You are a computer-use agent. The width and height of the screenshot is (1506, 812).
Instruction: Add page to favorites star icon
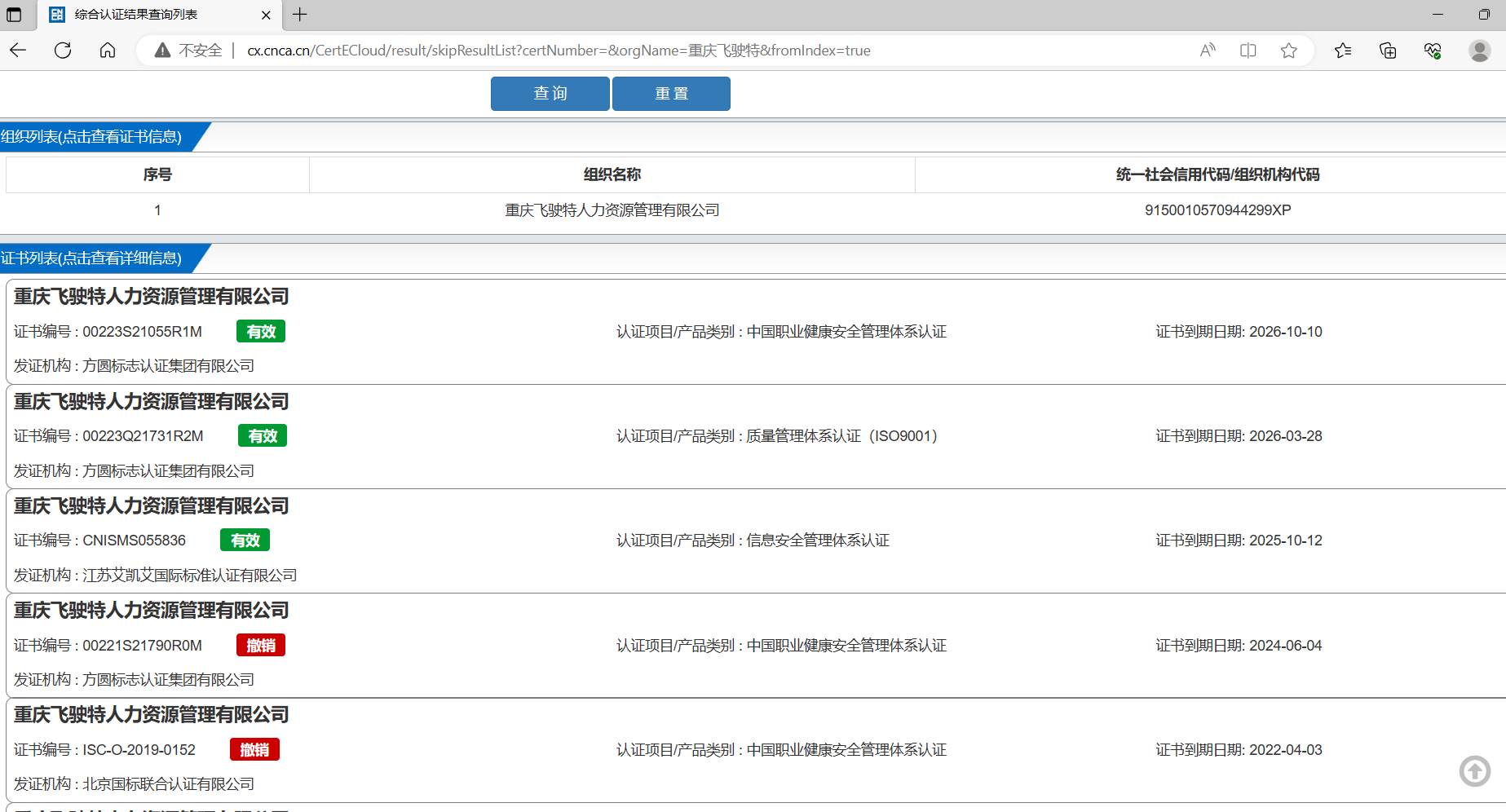[1288, 51]
